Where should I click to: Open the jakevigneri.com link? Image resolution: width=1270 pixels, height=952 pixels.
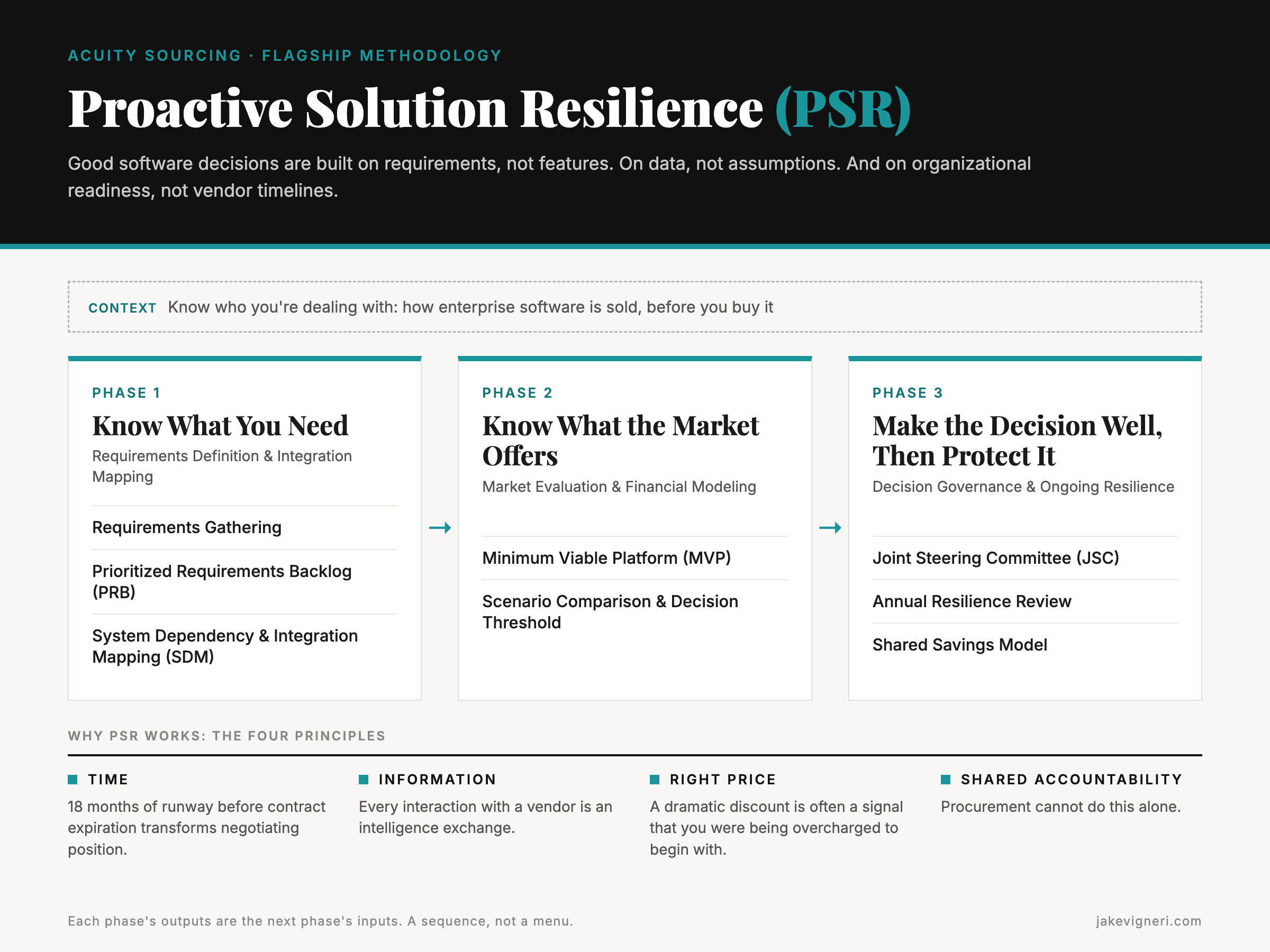tap(1148, 921)
